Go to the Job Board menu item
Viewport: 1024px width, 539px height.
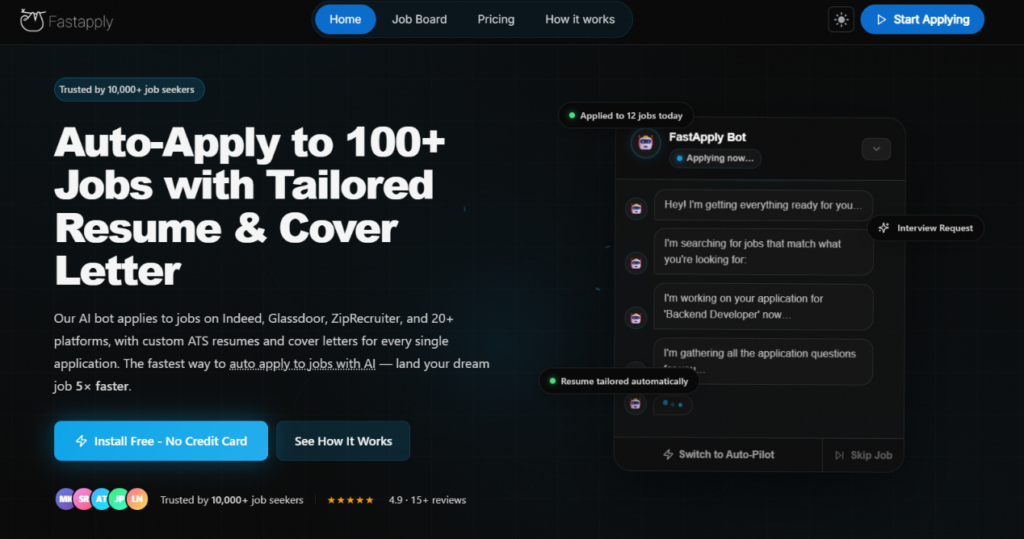click(x=419, y=20)
